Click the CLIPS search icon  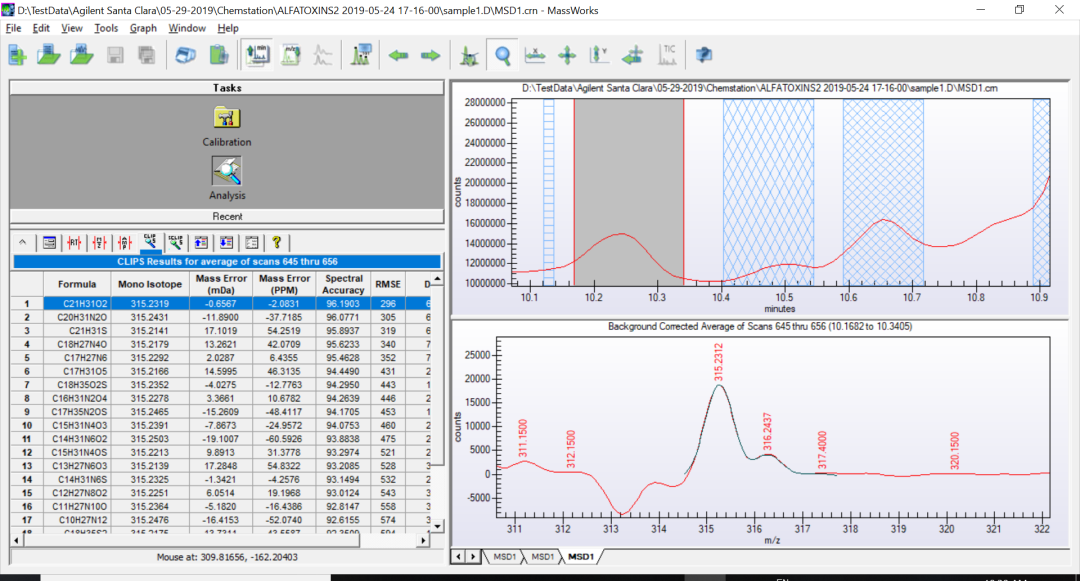coord(150,242)
